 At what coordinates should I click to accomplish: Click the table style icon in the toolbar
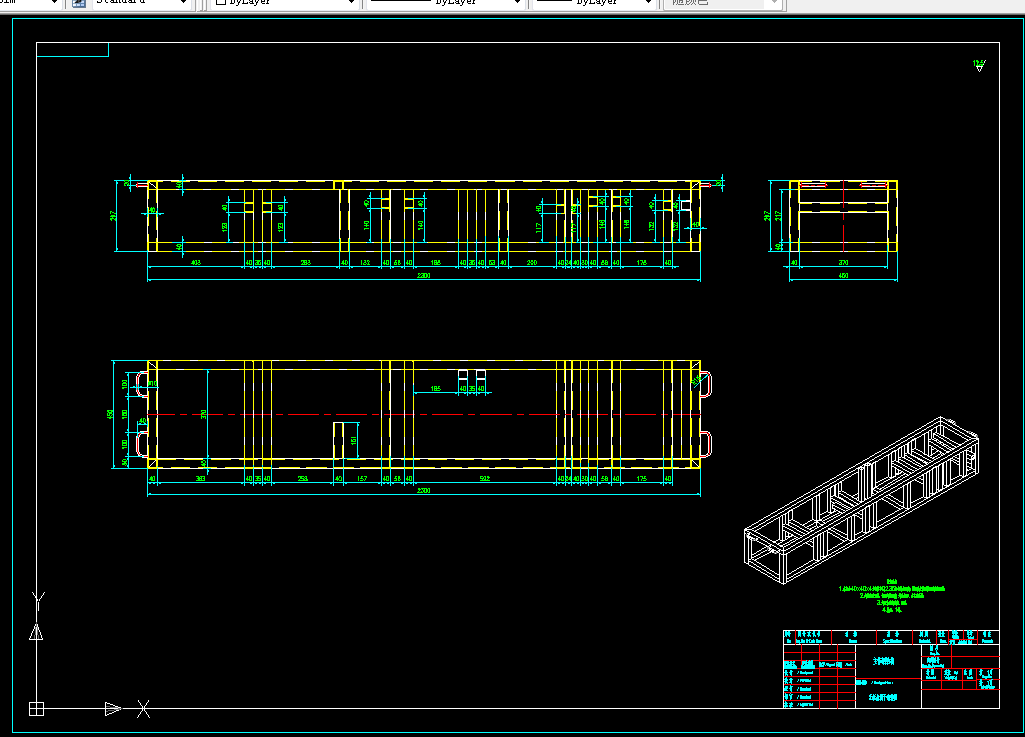(x=78, y=3)
